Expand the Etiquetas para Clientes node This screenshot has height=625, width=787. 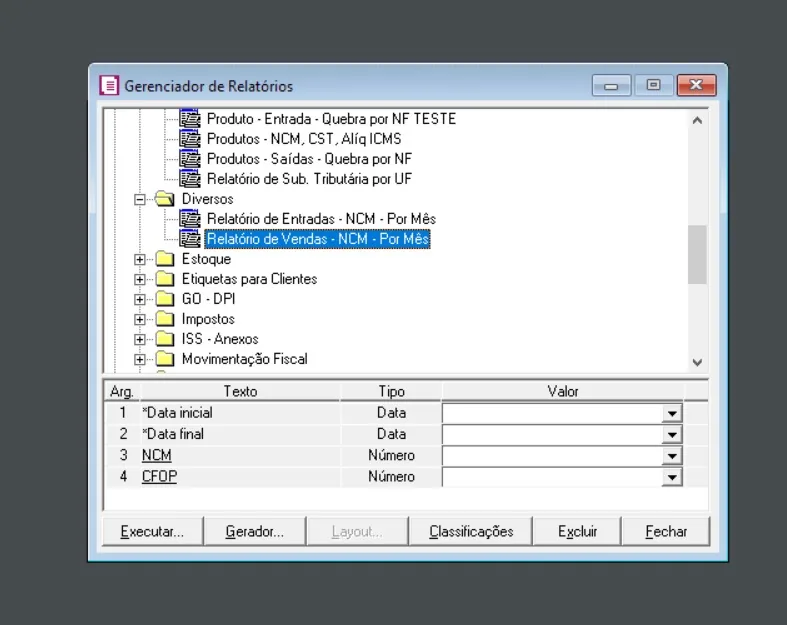(140, 280)
